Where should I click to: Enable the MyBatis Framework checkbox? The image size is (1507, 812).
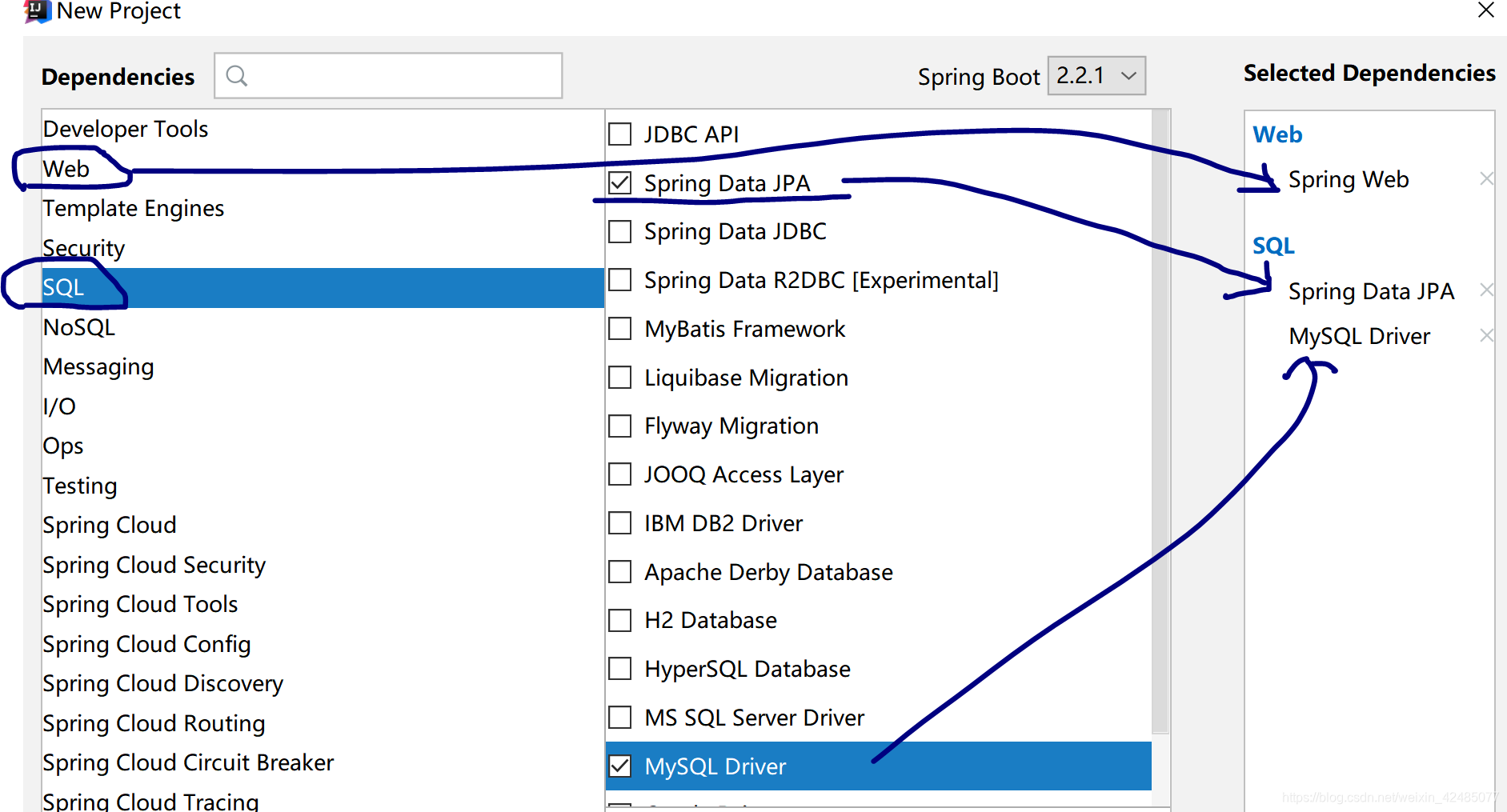(619, 329)
